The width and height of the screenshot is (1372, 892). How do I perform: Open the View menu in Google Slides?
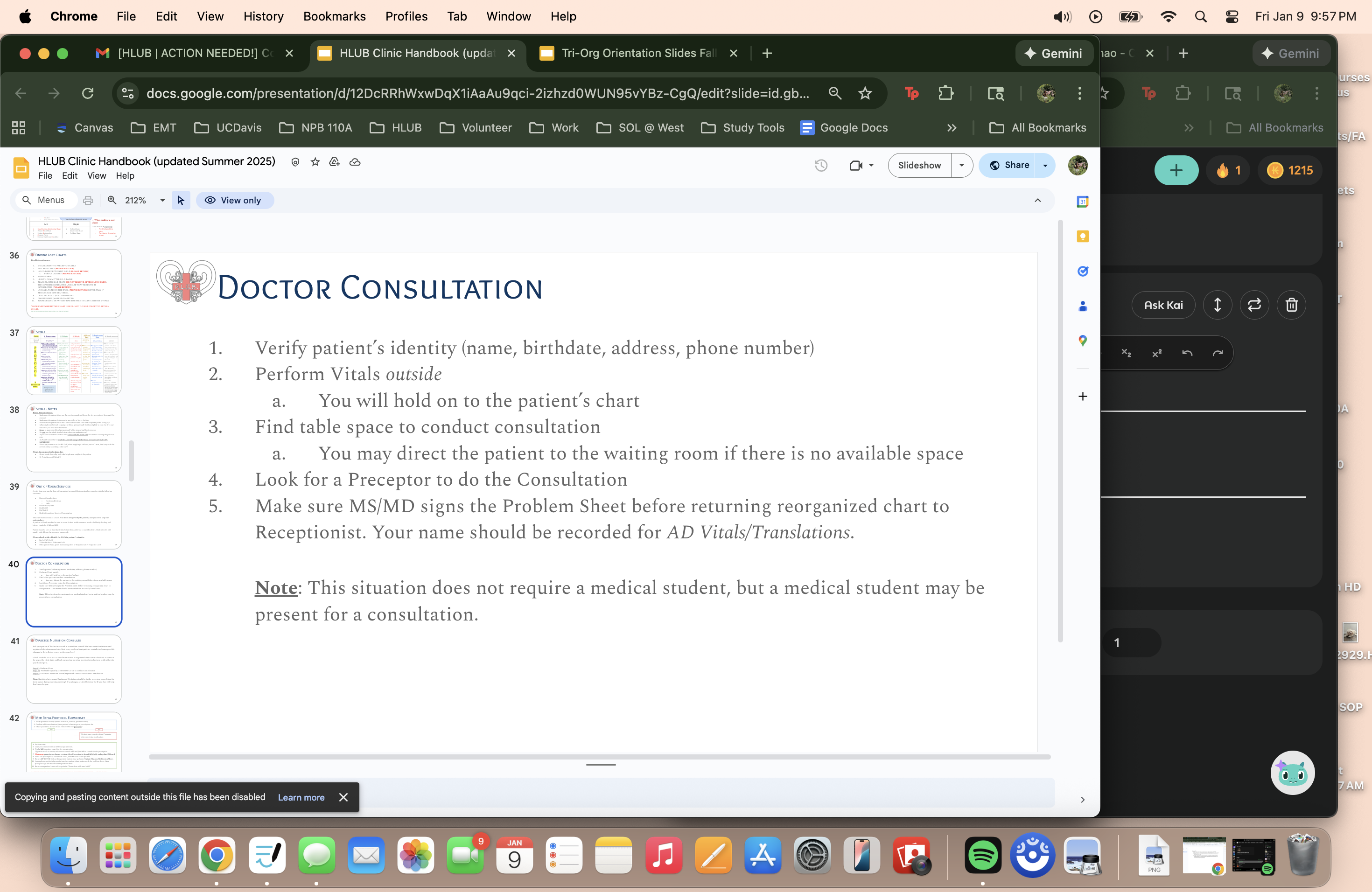pyautogui.click(x=96, y=176)
